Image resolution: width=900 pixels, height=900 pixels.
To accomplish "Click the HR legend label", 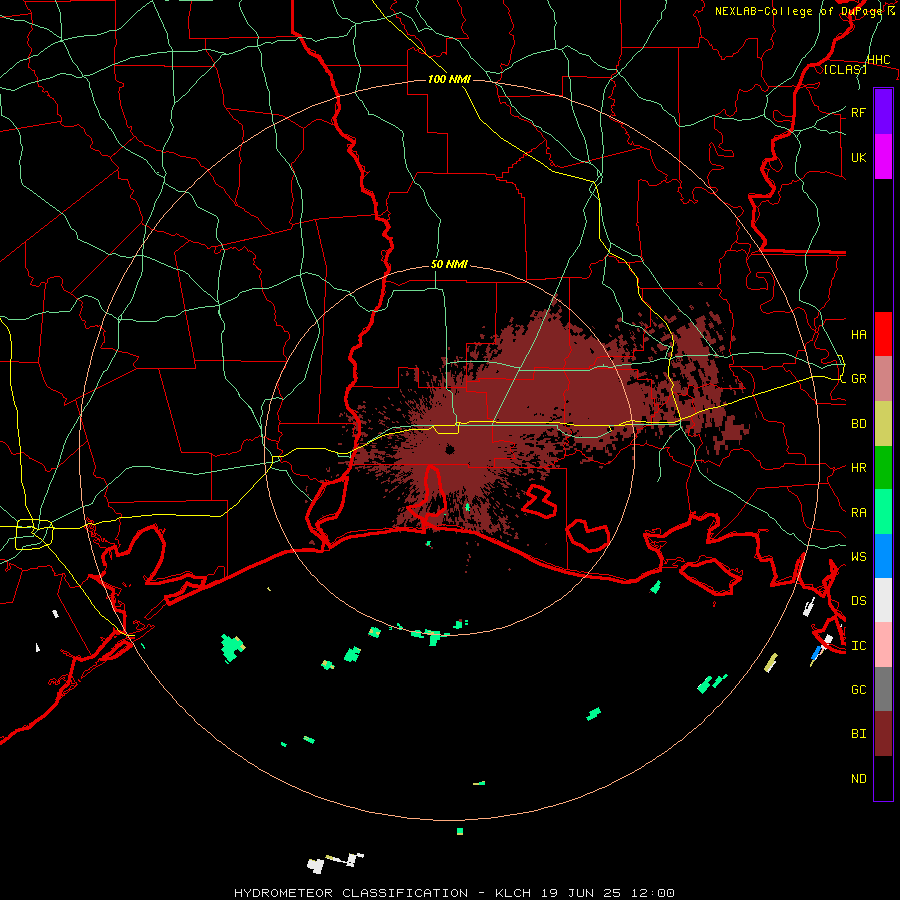I will [858, 468].
